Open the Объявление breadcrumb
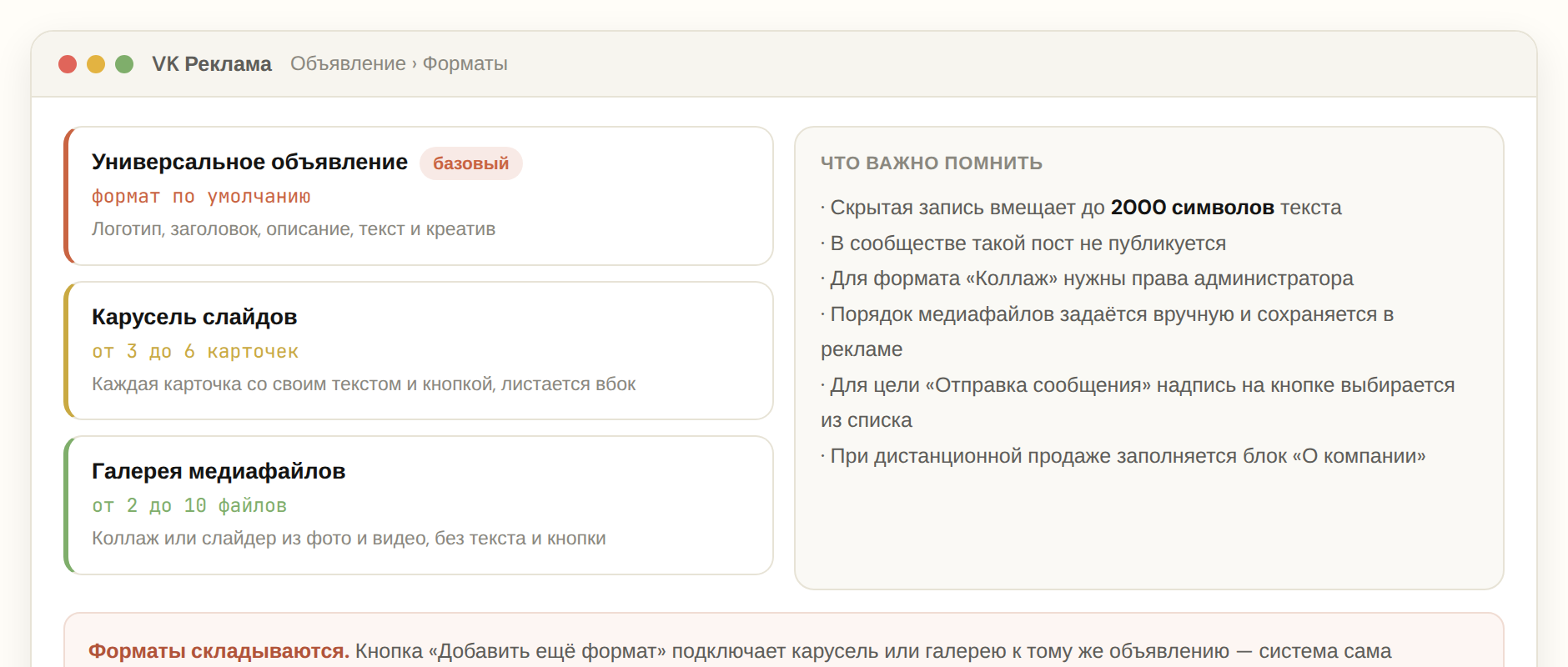This screenshot has width=1568, height=667. [348, 63]
